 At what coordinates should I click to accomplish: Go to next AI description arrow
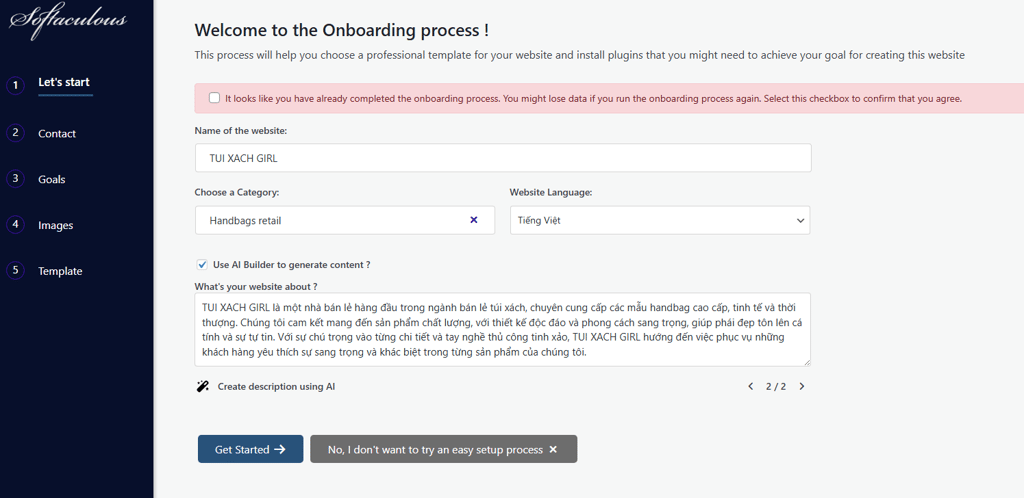click(x=801, y=386)
